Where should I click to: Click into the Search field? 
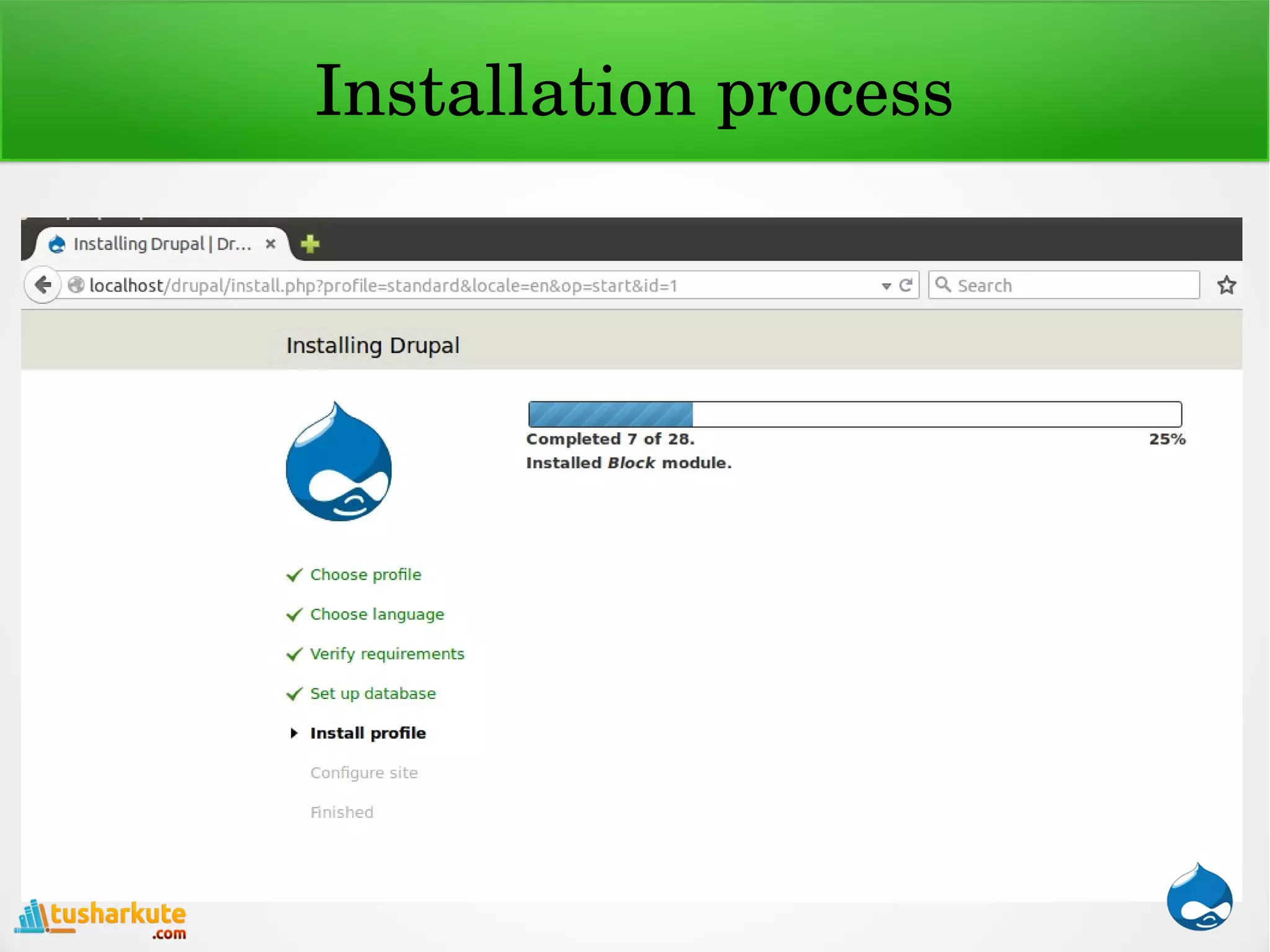coord(1064,285)
